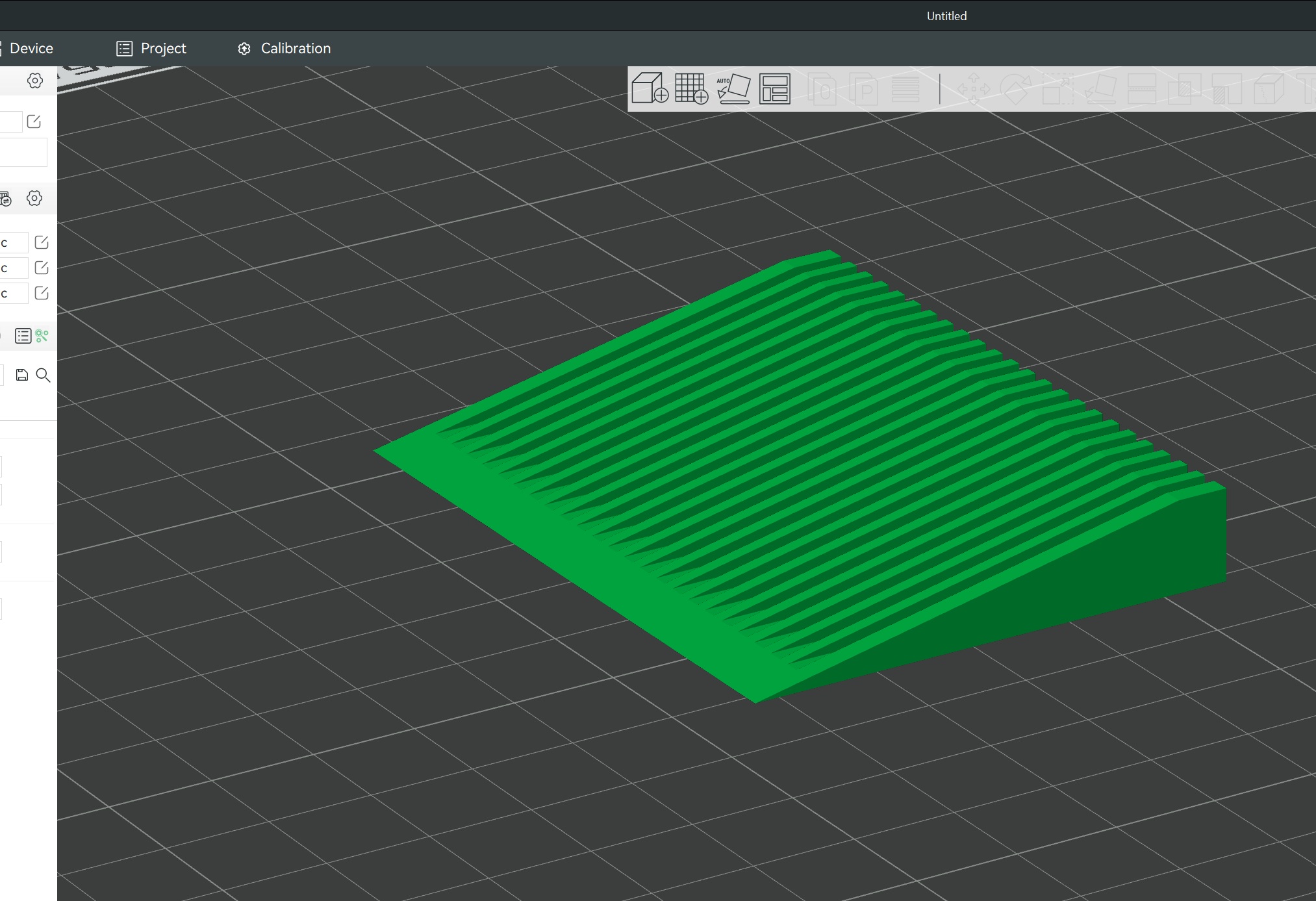1316x901 pixels.
Task: Click the search magnifier icon
Action: tap(43, 375)
